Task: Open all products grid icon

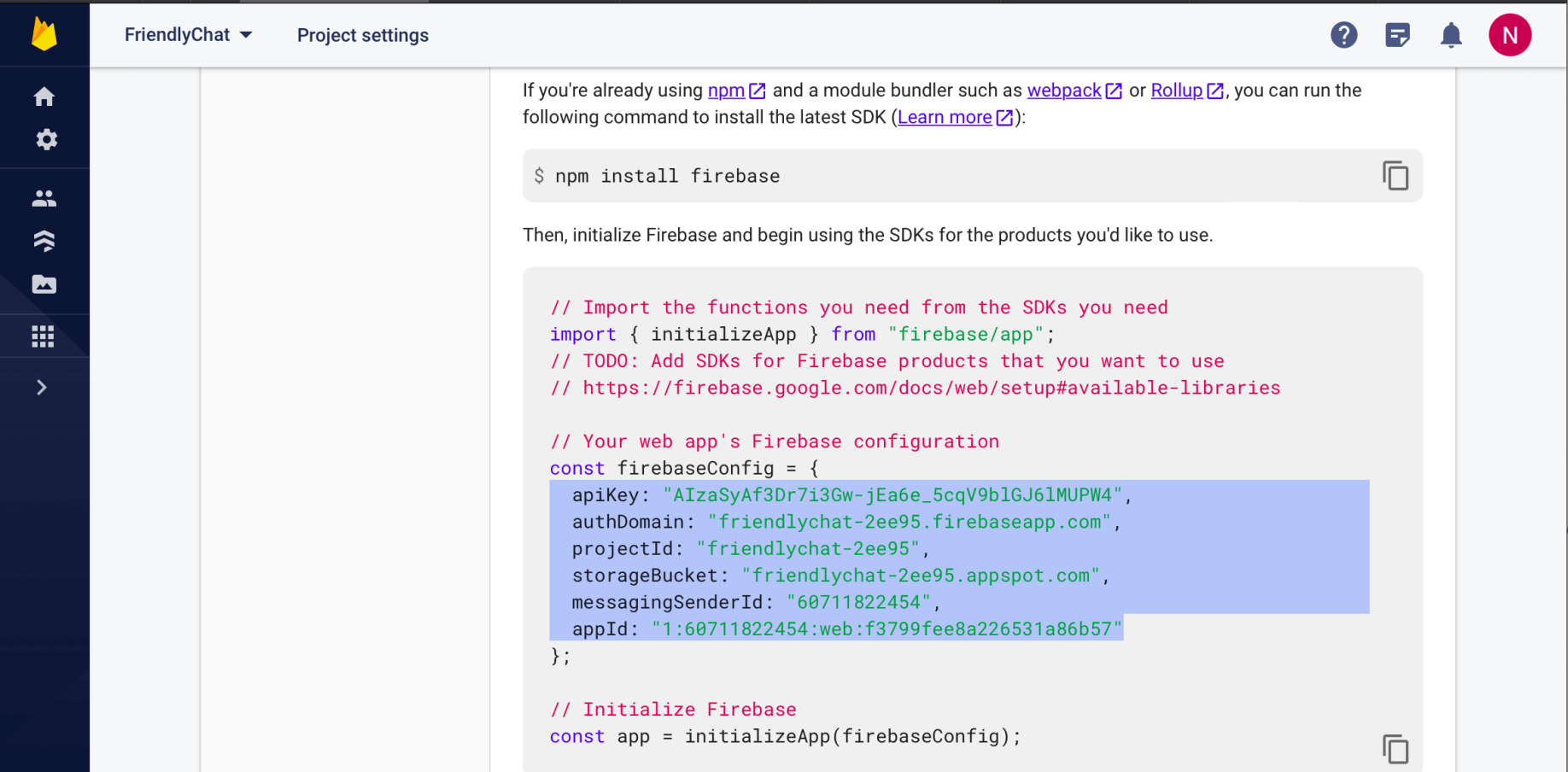Action: point(43,336)
